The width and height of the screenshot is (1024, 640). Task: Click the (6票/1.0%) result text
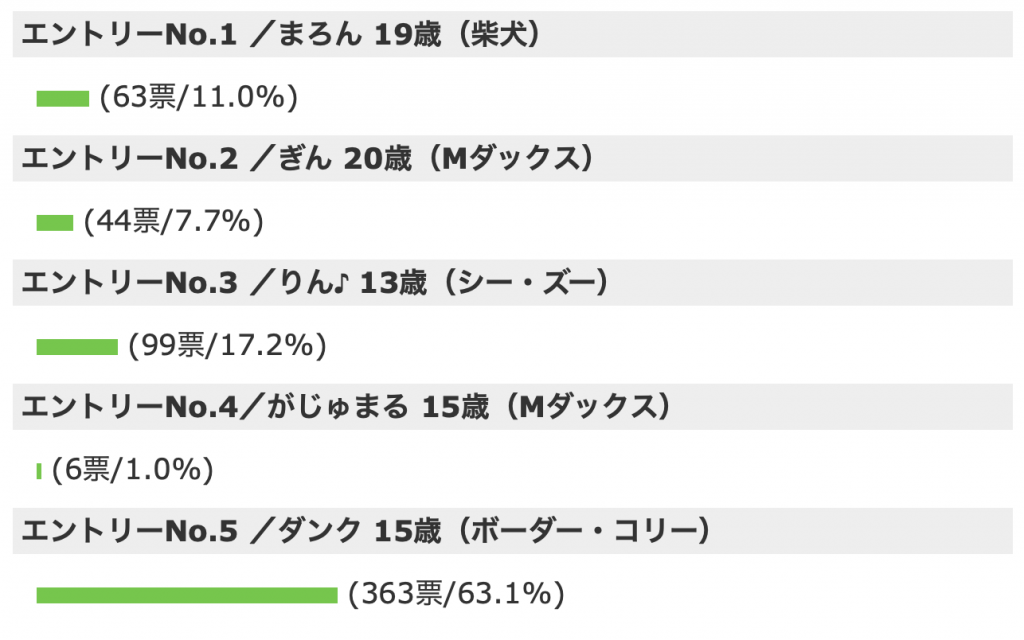(133, 470)
